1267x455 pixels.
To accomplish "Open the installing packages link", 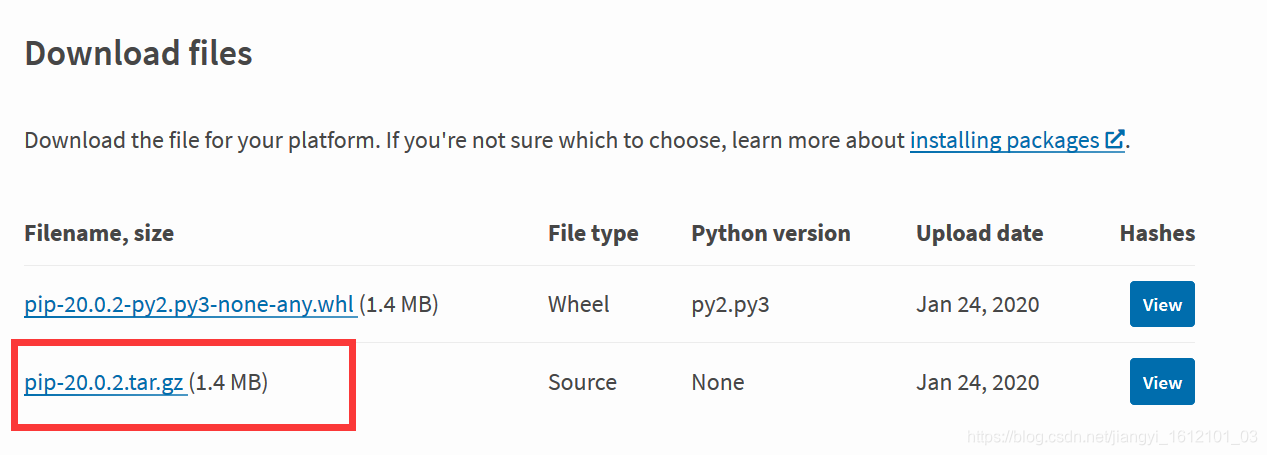I will 1003,140.
